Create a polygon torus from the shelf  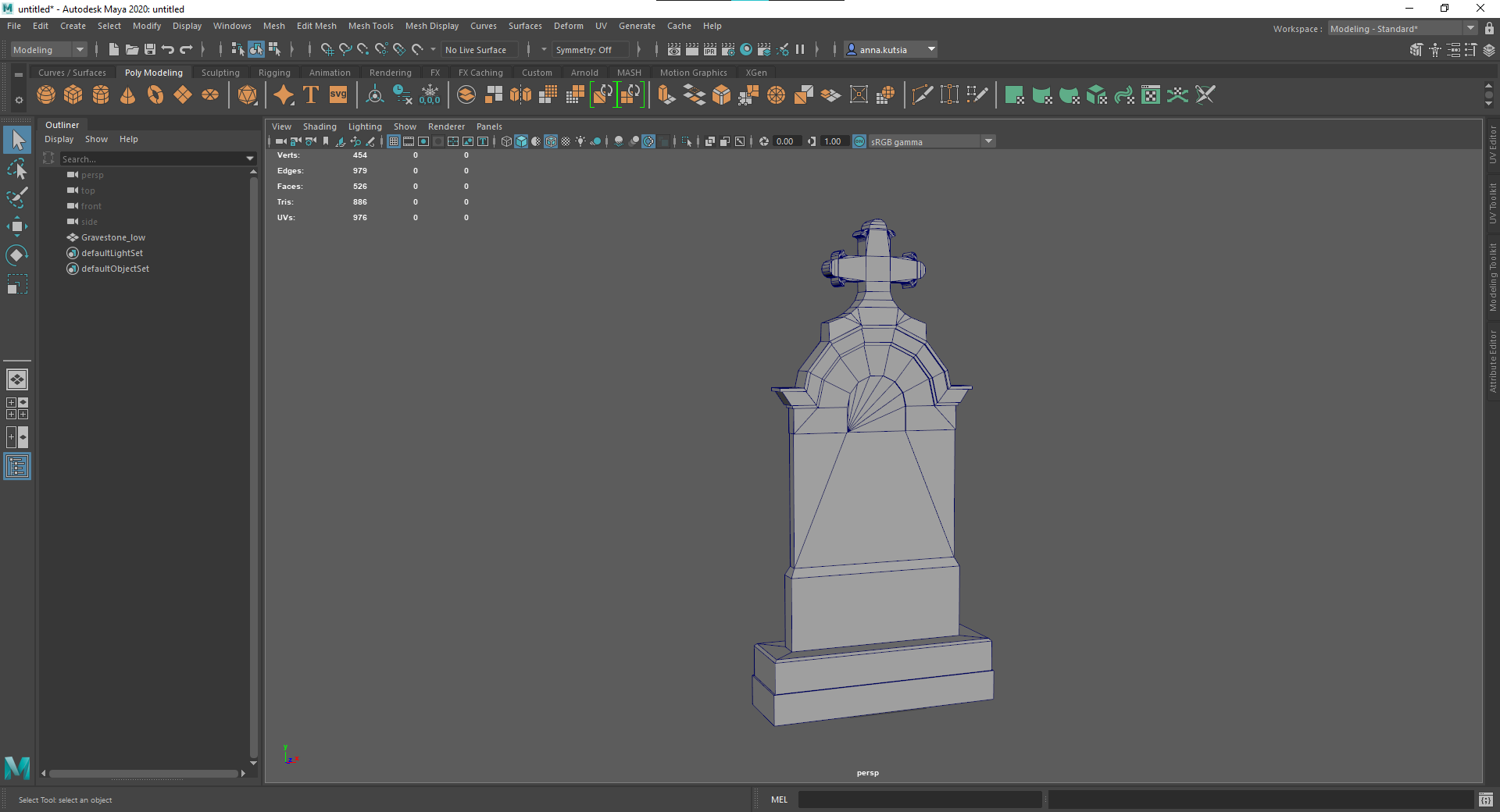click(x=155, y=95)
